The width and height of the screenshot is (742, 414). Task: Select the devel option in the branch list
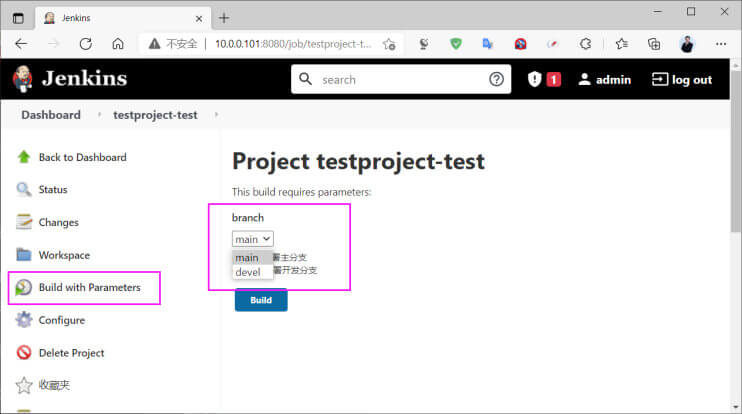[252, 272]
